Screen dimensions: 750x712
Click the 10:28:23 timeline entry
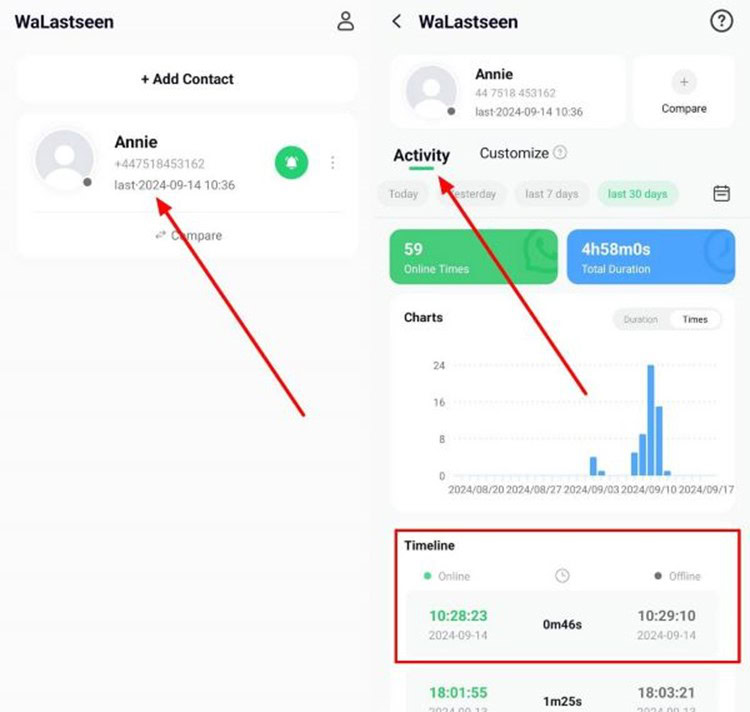562,624
